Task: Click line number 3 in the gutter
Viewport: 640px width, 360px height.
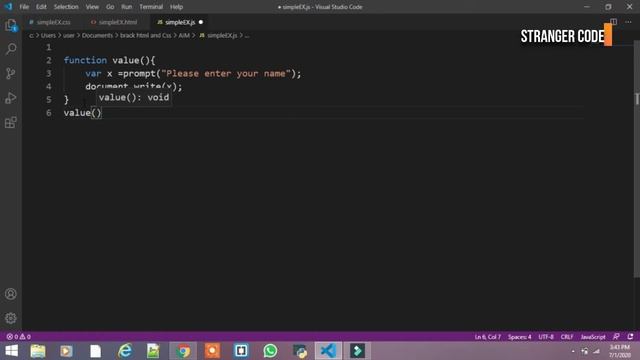Action: click(49, 73)
